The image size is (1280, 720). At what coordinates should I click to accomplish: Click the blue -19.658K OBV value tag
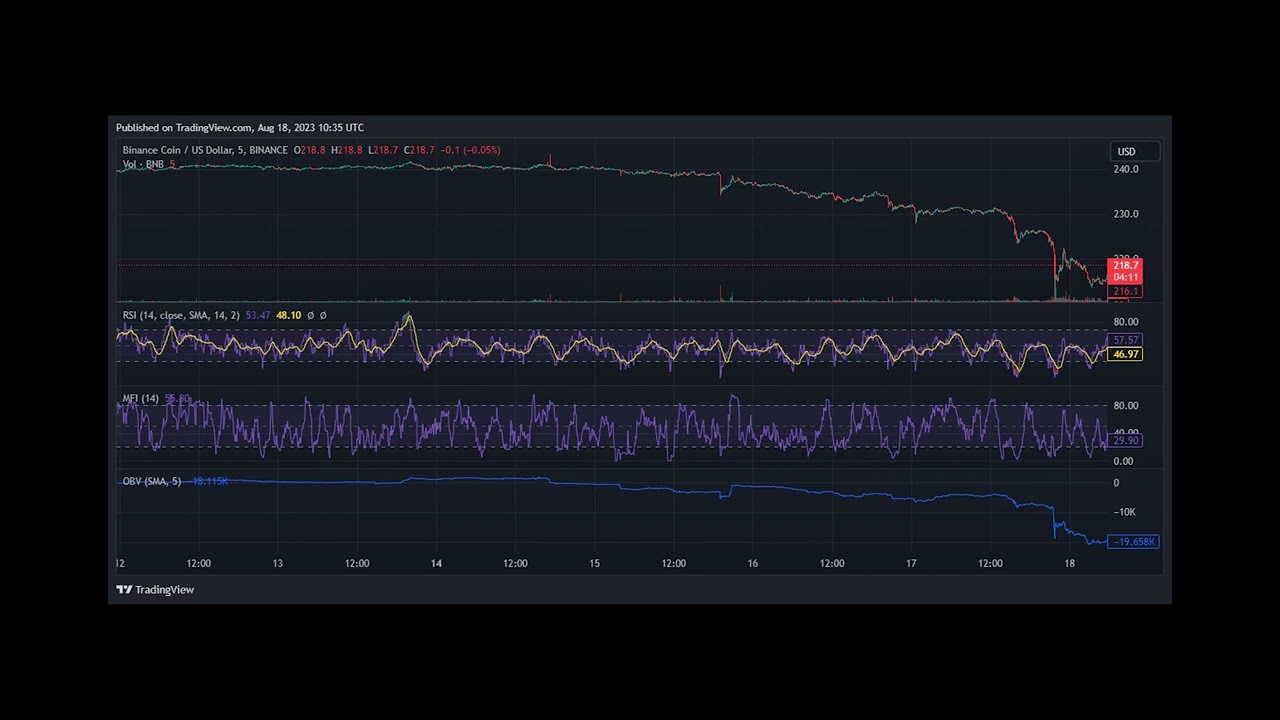tap(1133, 542)
